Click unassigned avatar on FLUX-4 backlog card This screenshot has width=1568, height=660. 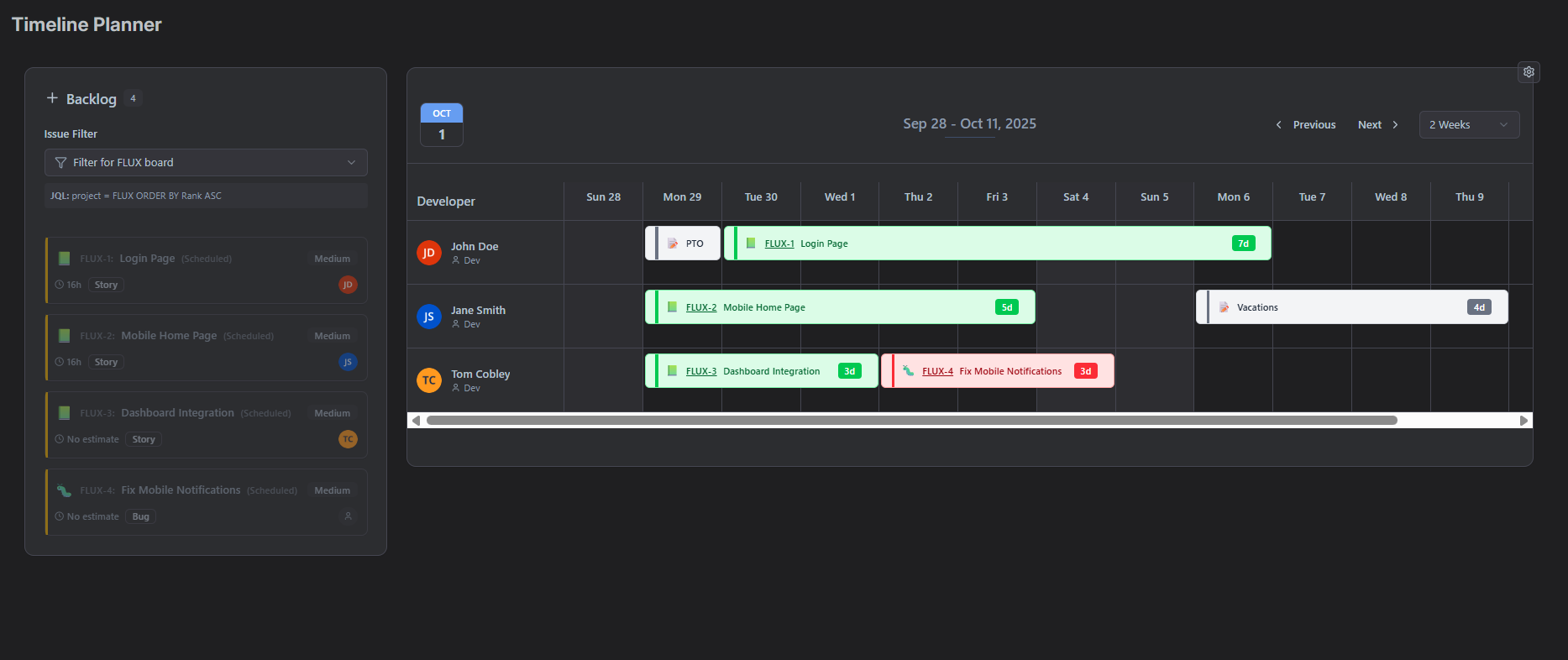[348, 516]
